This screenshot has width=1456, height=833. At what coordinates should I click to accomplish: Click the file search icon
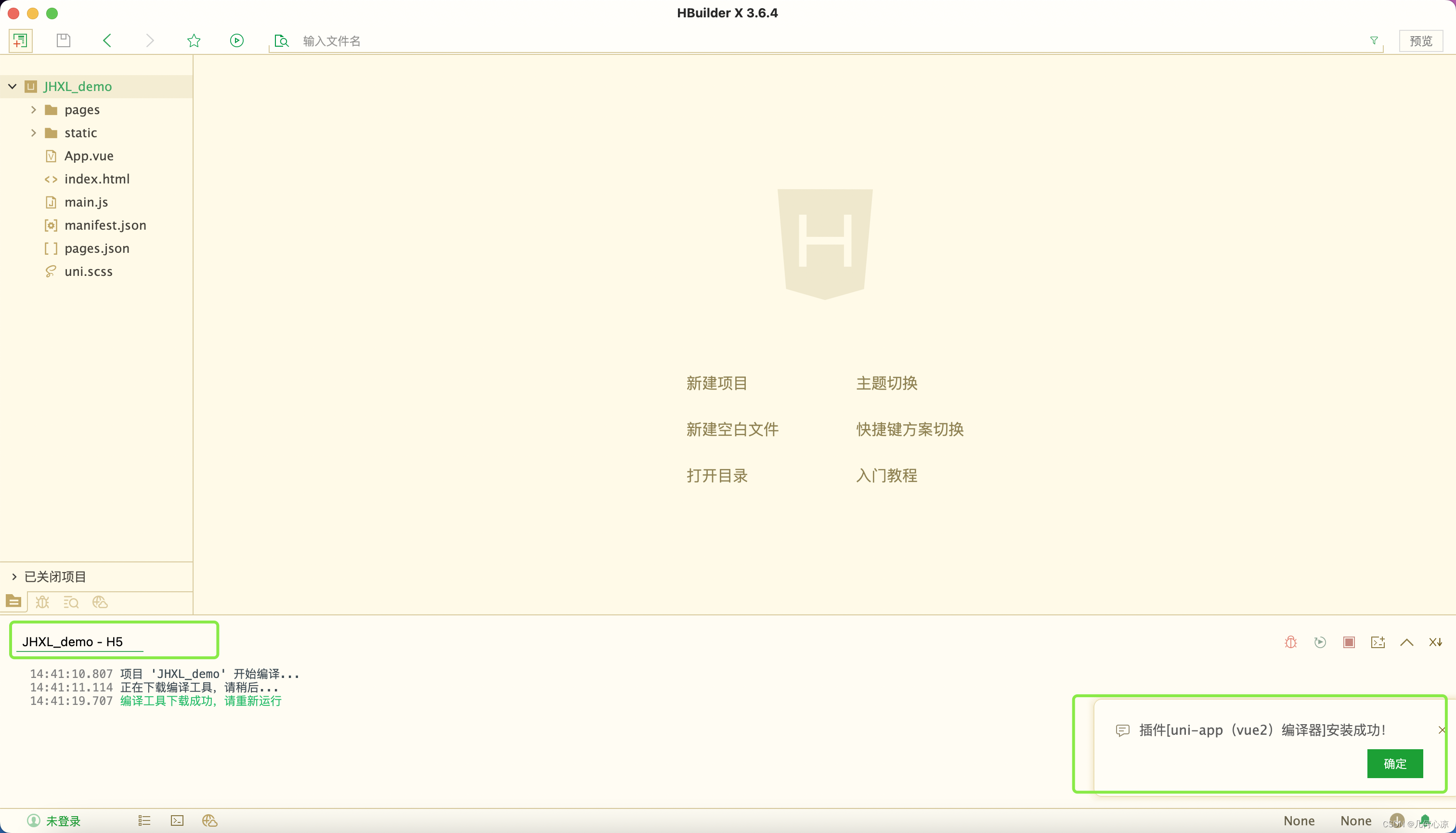282,40
